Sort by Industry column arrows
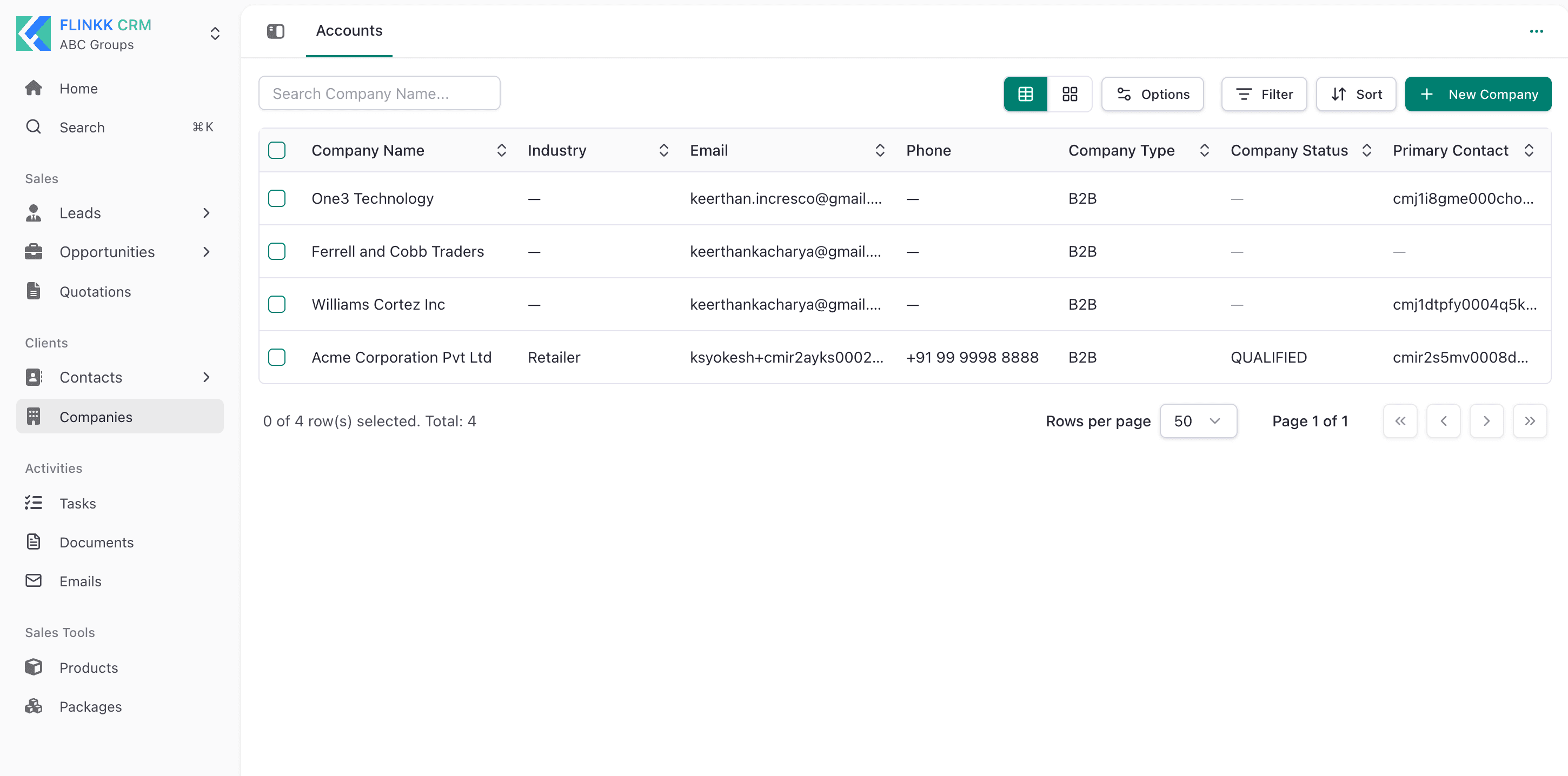 664,150
